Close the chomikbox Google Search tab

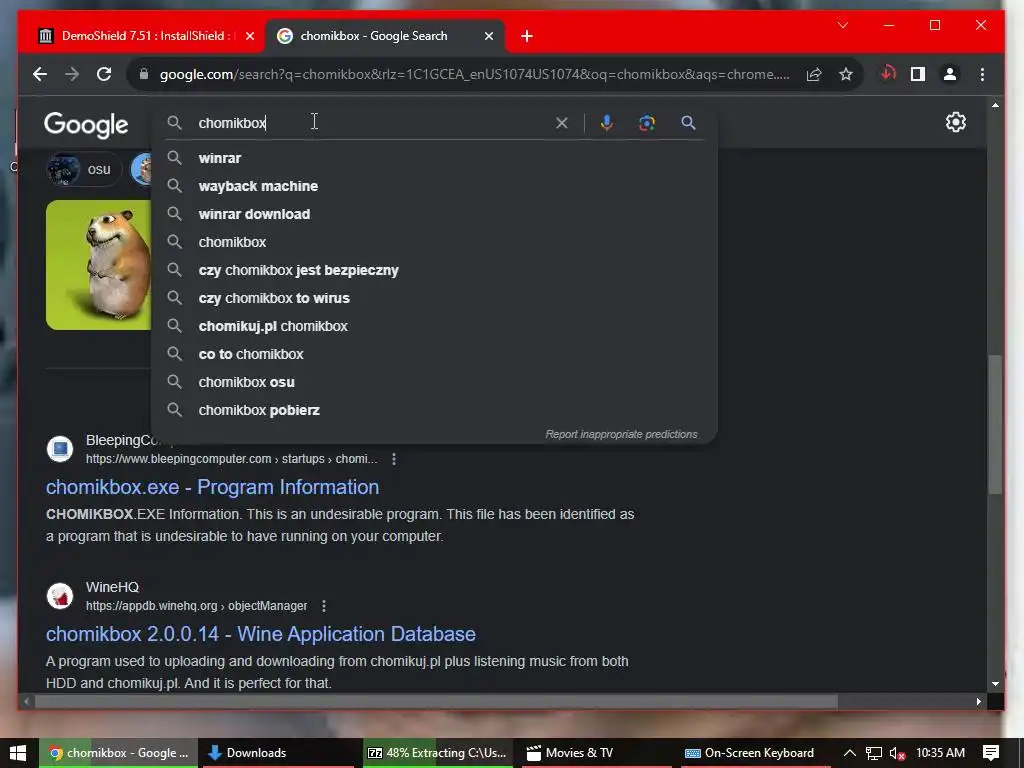click(x=488, y=37)
